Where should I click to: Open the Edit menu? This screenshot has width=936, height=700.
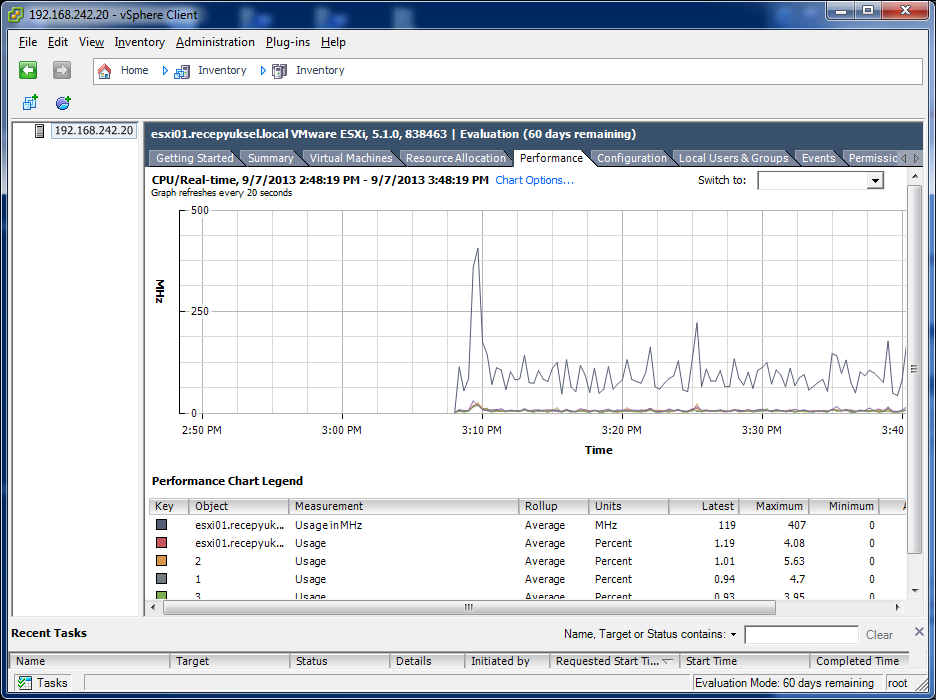58,42
